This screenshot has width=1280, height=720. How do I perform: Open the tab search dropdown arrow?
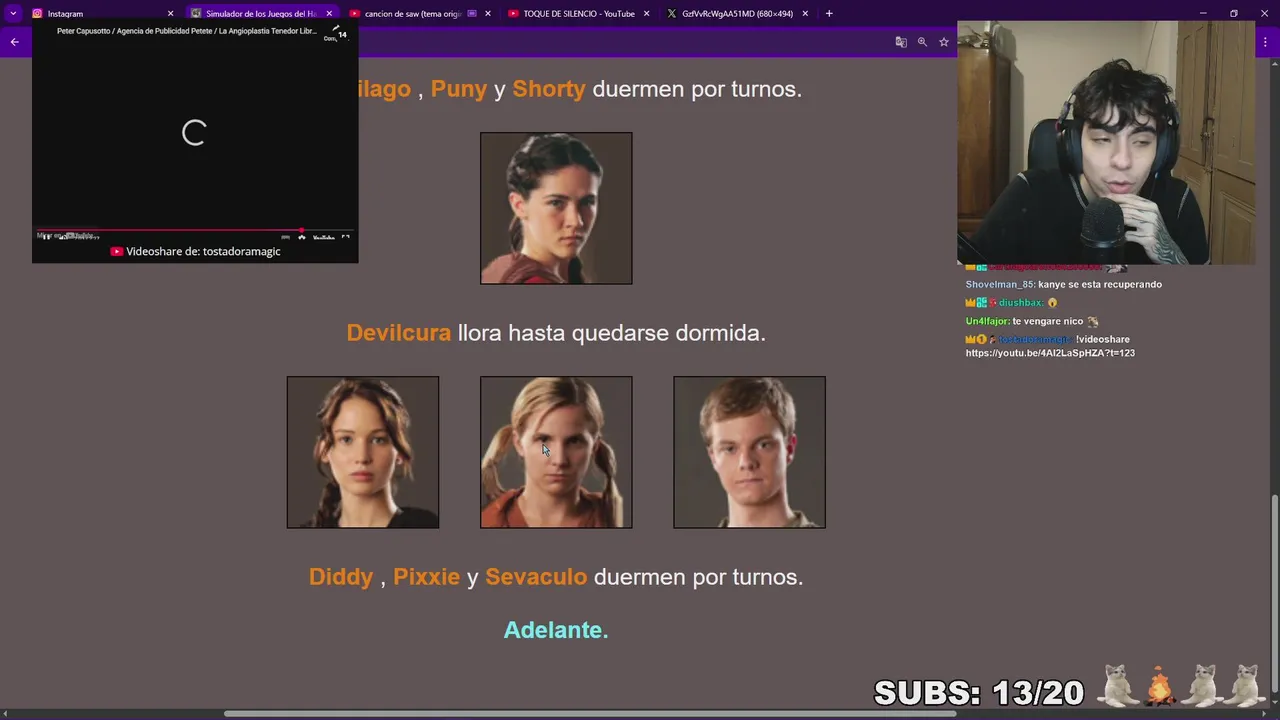click(12, 14)
